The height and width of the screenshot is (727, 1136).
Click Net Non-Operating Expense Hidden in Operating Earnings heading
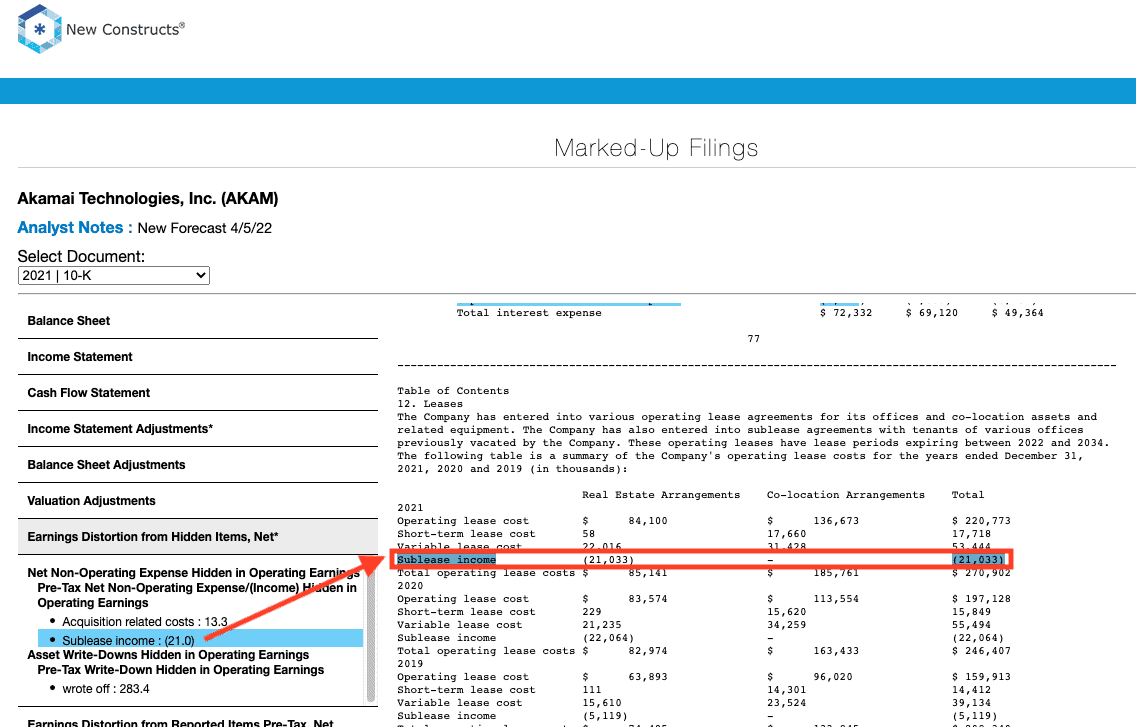click(x=193, y=573)
